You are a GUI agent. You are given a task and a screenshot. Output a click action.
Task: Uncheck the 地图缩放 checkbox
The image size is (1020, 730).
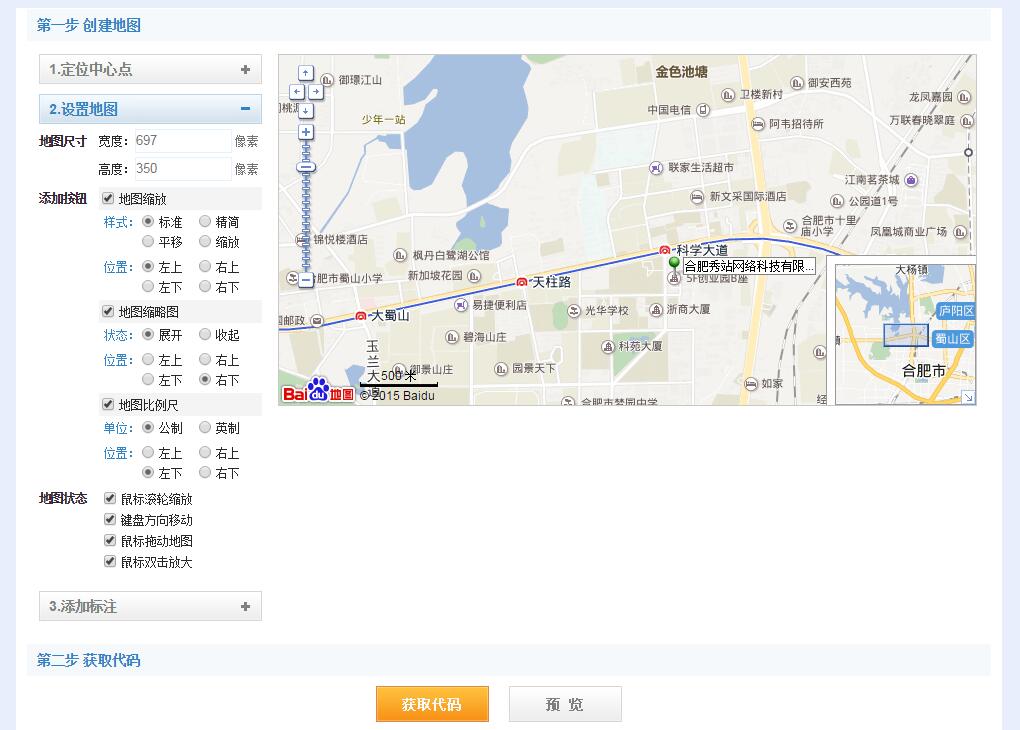pos(109,199)
